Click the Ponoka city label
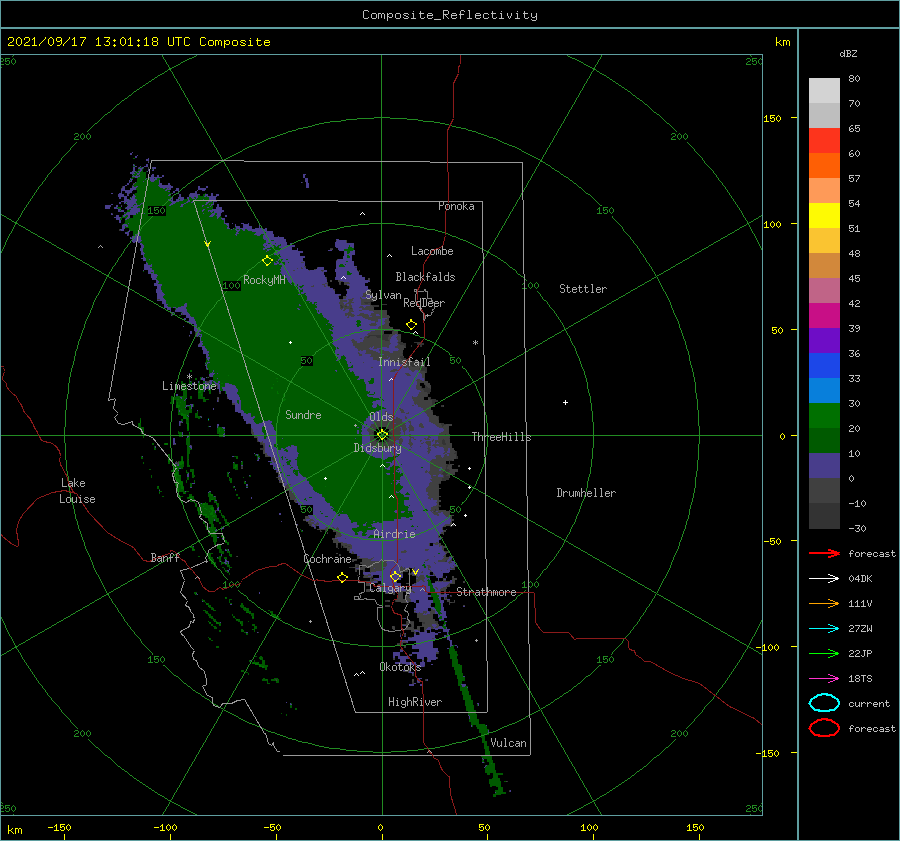Screen dimensions: 900x841 456,206
